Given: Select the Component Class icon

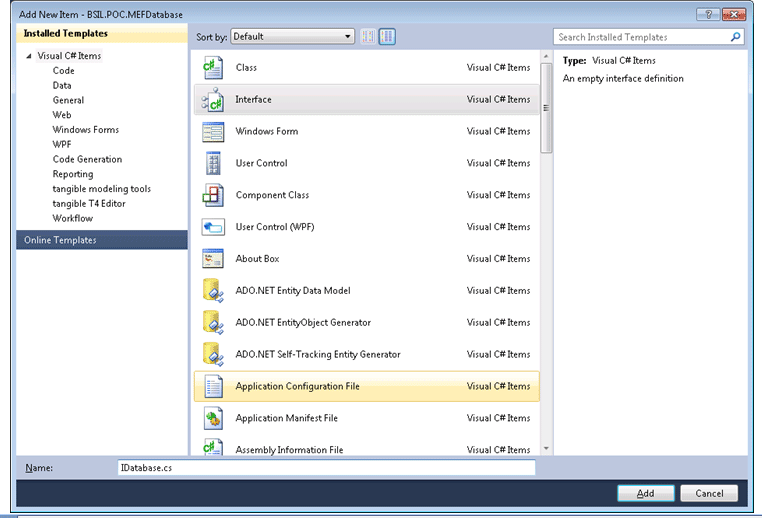Looking at the screenshot, I should pyautogui.click(x=213, y=195).
